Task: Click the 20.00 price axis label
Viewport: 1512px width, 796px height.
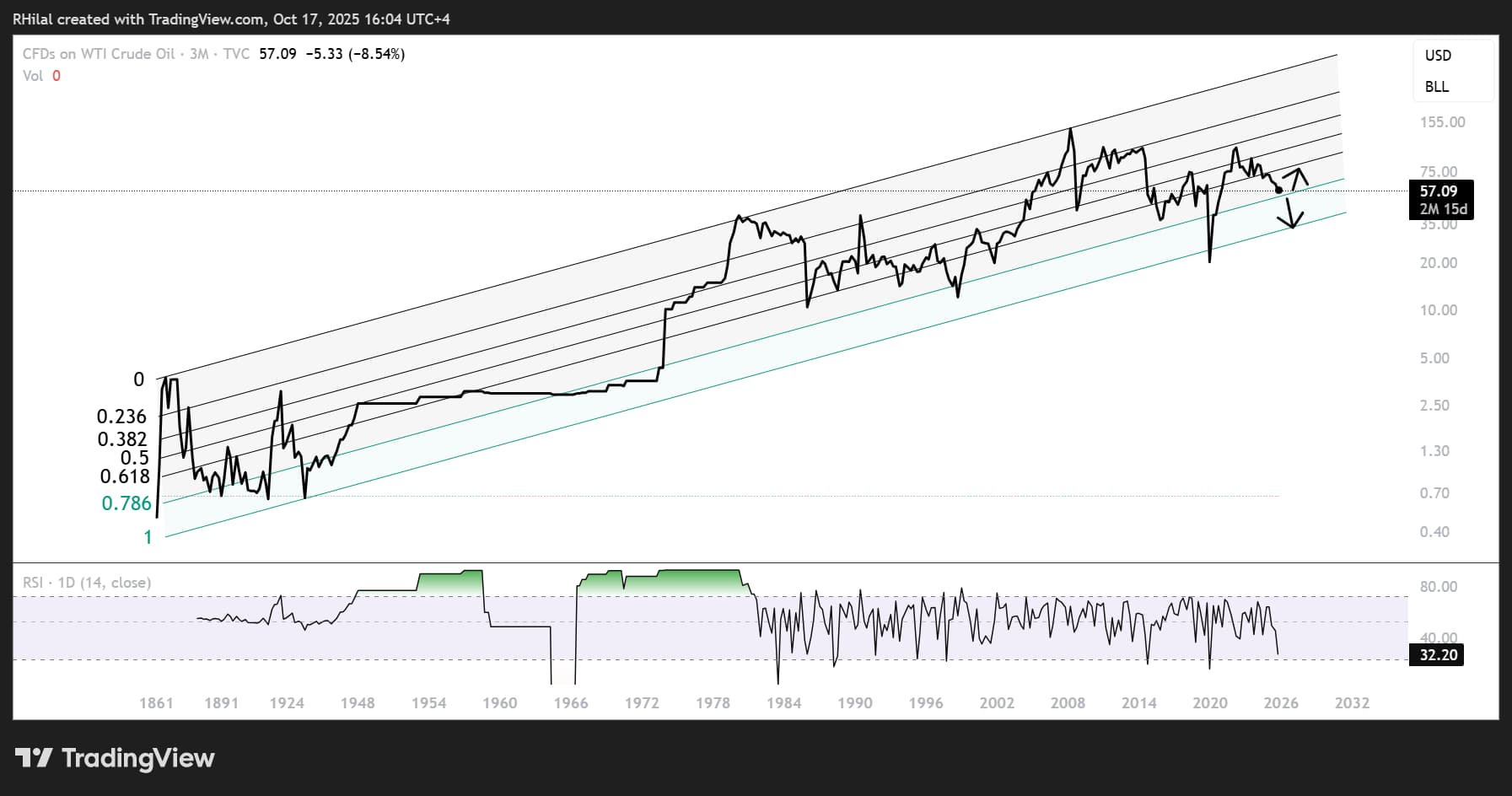Action: pyautogui.click(x=1439, y=263)
